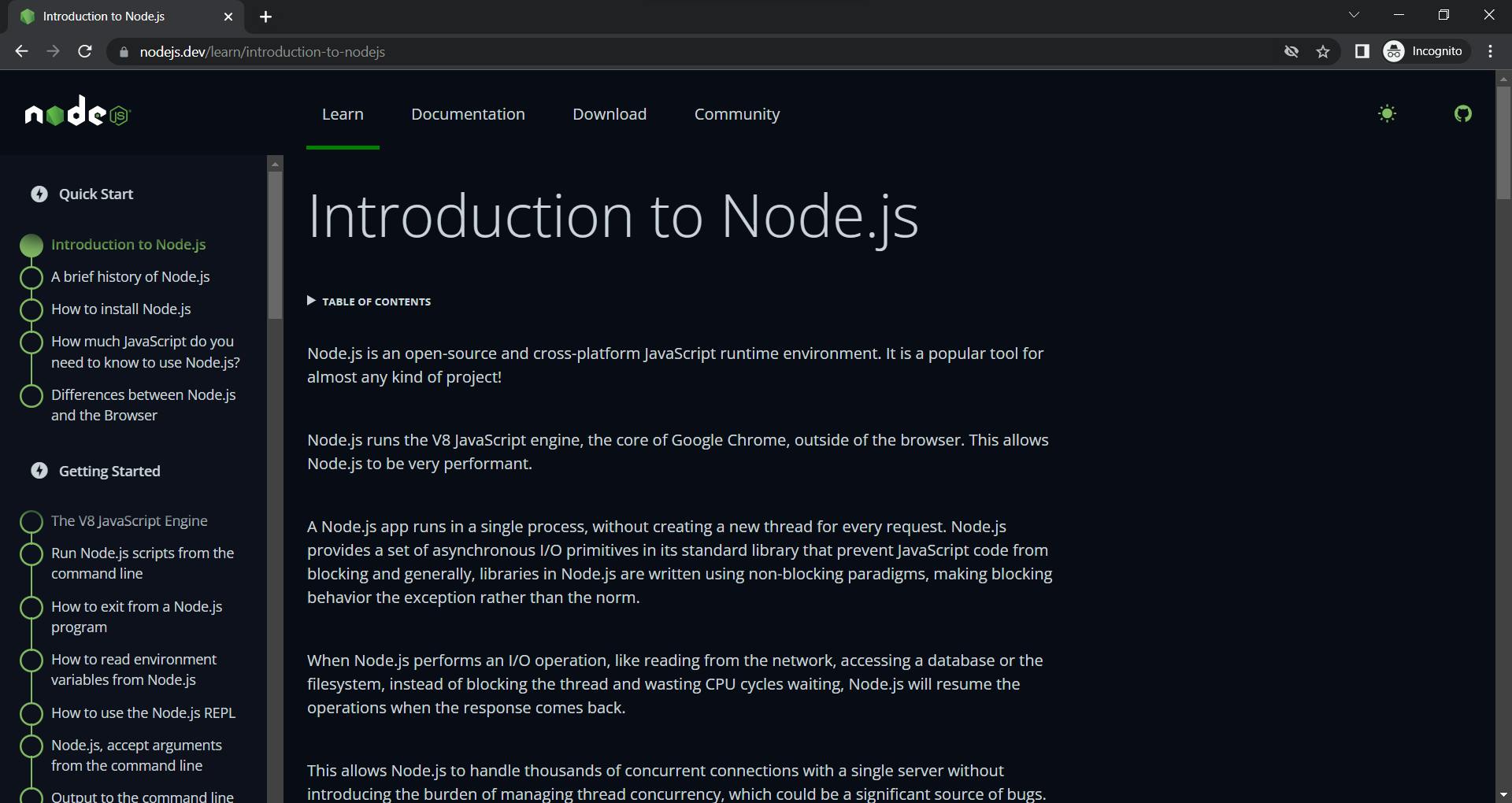The width and height of the screenshot is (1512, 803).
Task: Open the Community tab
Action: [737, 114]
